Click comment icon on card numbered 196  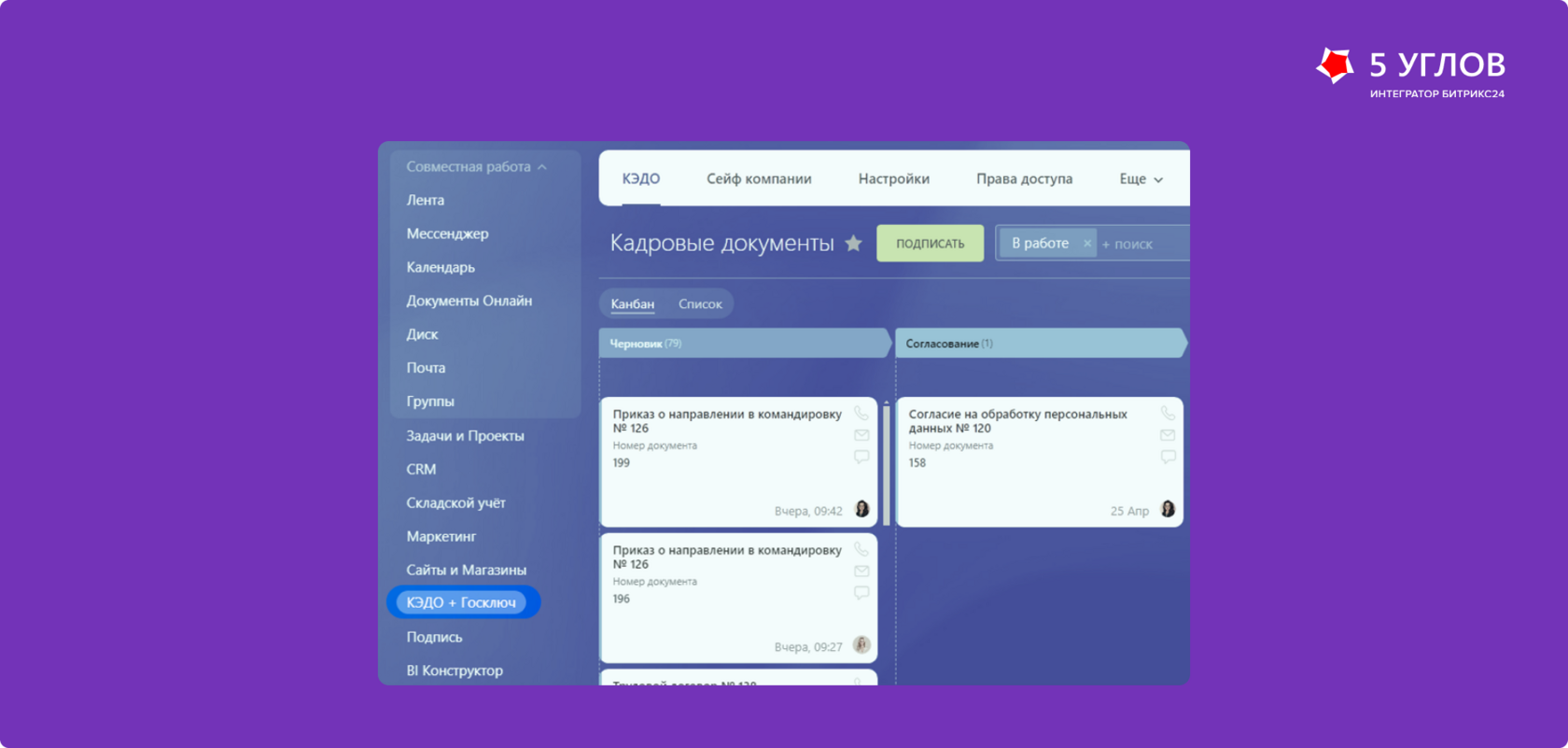tap(861, 593)
